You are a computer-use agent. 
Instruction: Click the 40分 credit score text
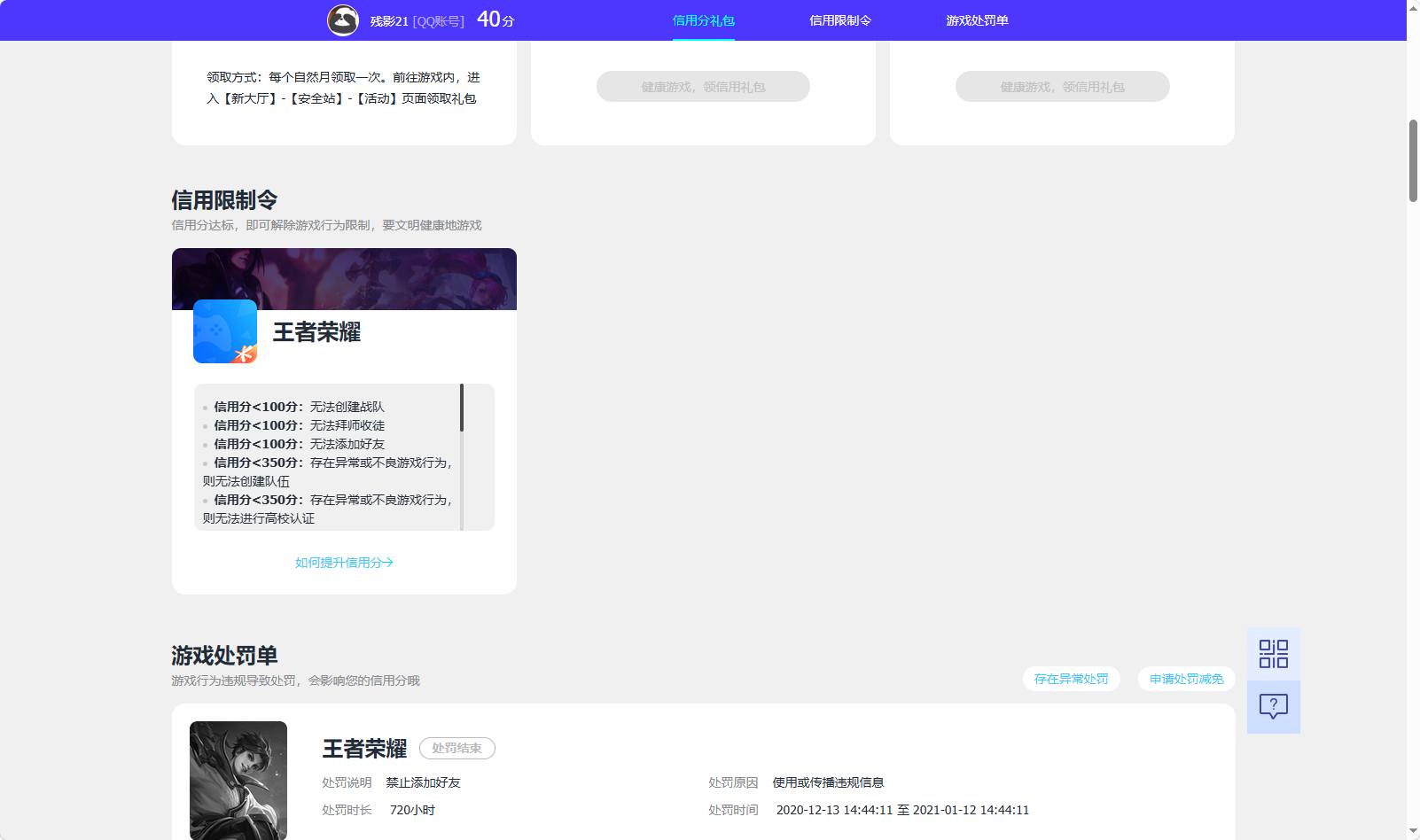tap(495, 19)
